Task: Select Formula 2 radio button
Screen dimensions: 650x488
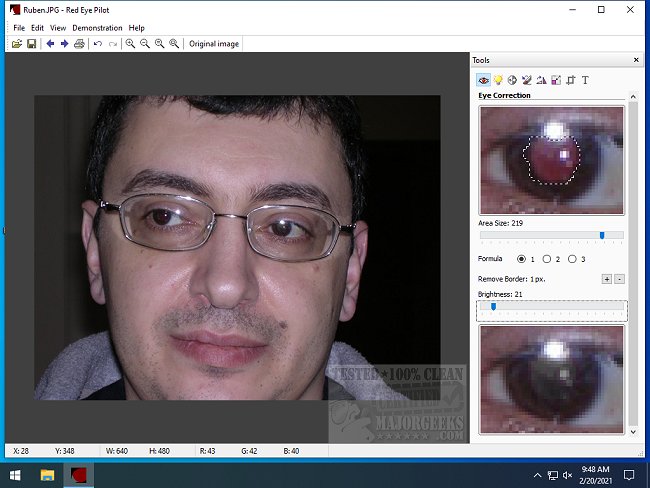Action: (x=546, y=259)
